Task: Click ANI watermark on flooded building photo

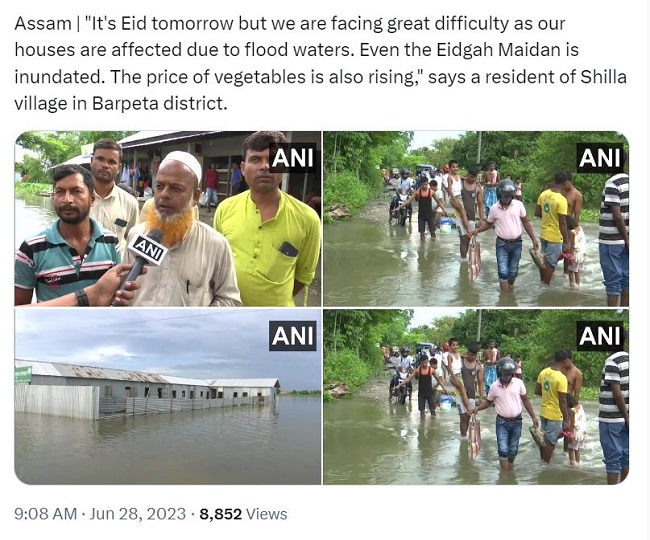Action: pyautogui.click(x=292, y=336)
